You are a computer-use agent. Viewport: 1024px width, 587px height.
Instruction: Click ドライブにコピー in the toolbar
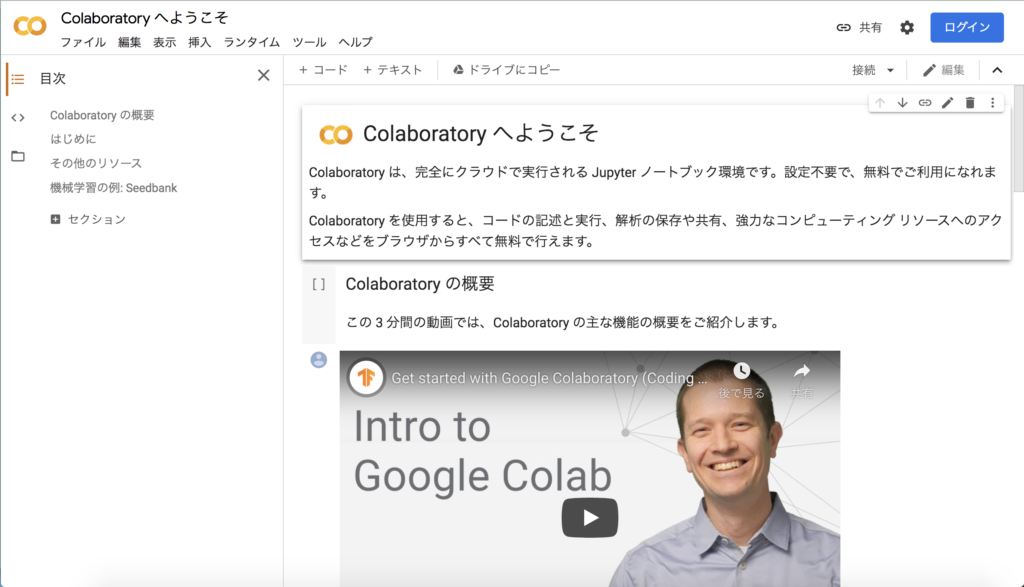tap(507, 70)
